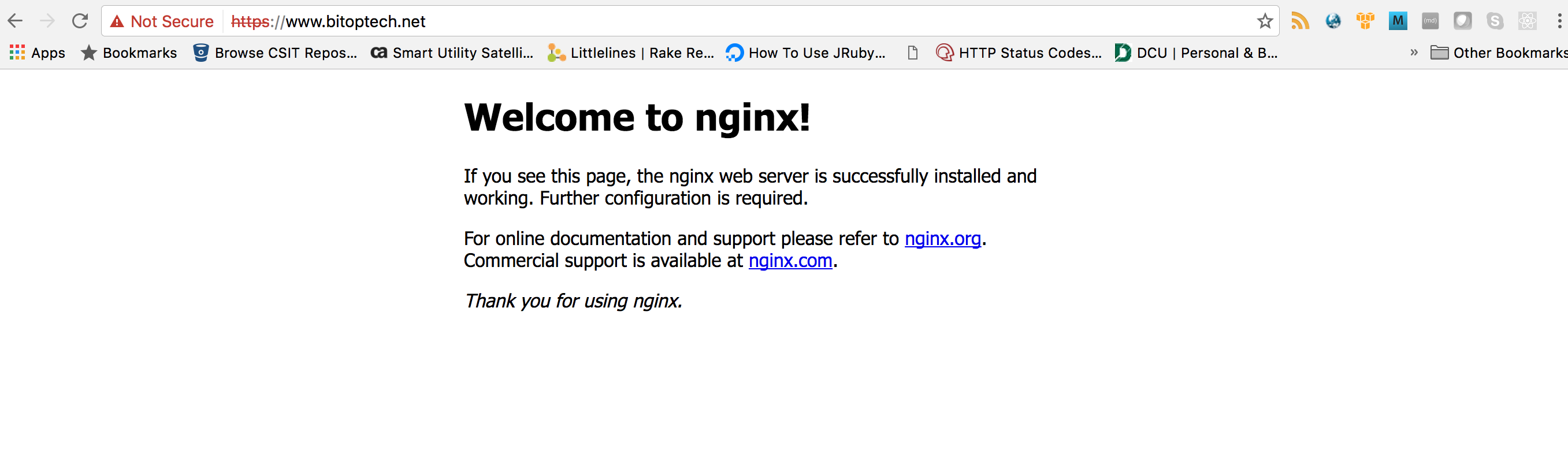Click the browser back arrow
1568x467 pixels.
pos(15,21)
